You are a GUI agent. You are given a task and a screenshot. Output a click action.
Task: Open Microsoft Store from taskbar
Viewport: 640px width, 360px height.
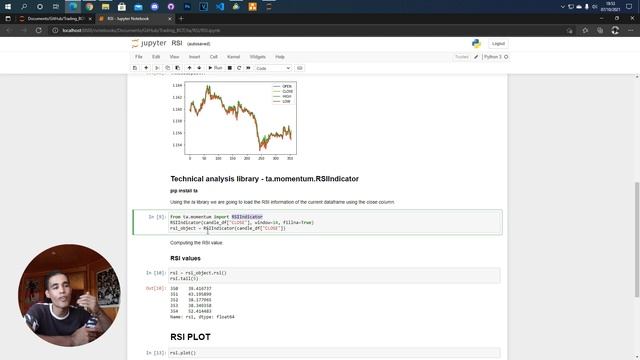(122, 7)
